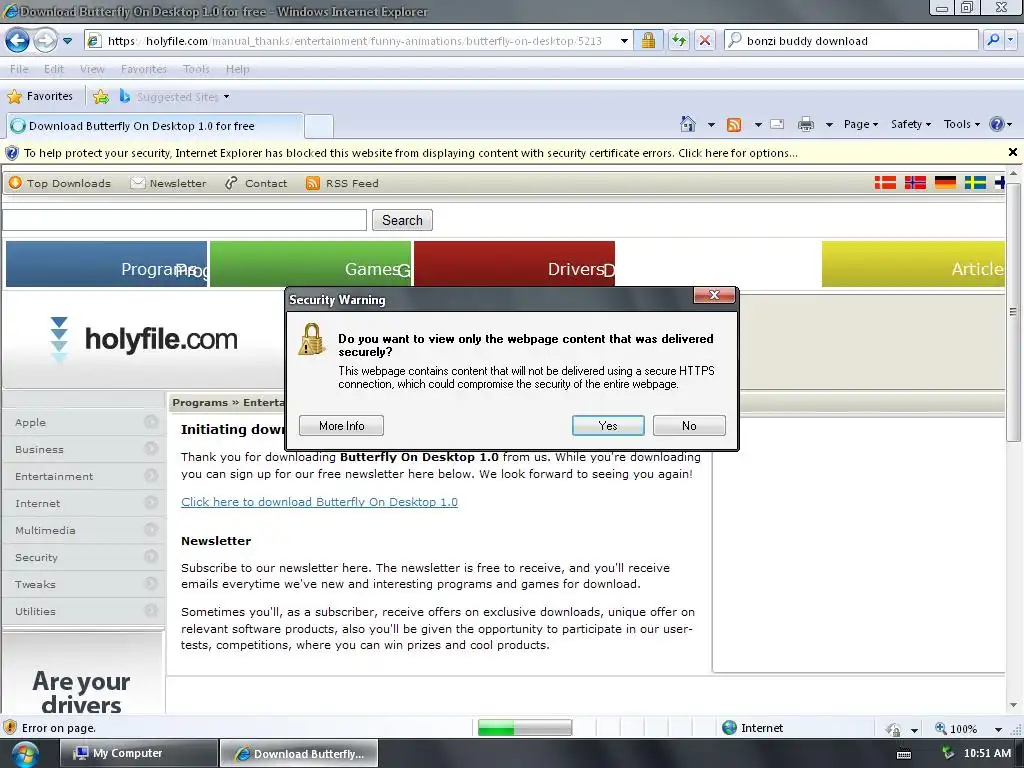Open search provider dropdown arrow

1010,40
